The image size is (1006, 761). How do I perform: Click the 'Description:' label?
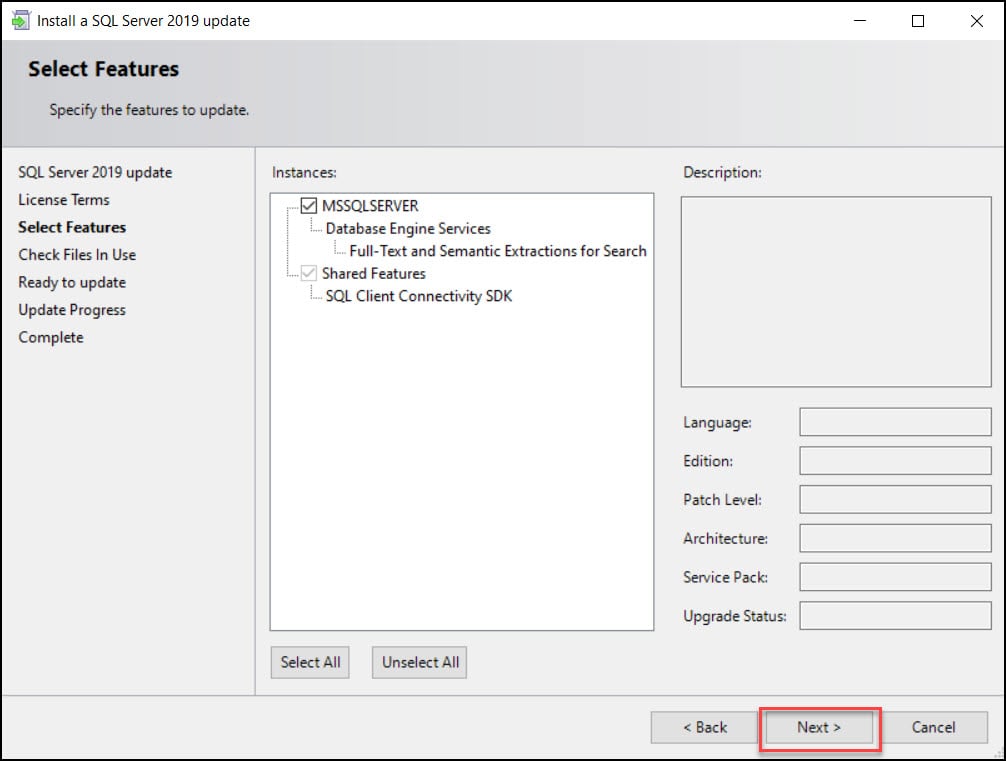(722, 173)
